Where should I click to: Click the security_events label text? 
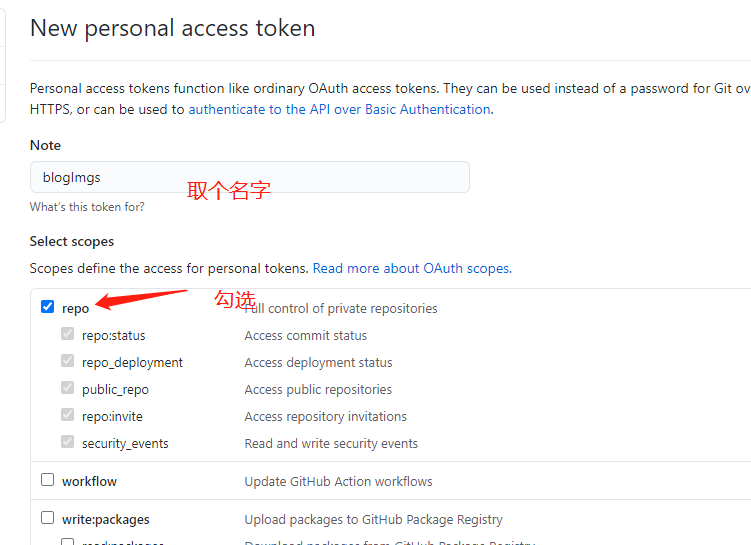click(125, 444)
